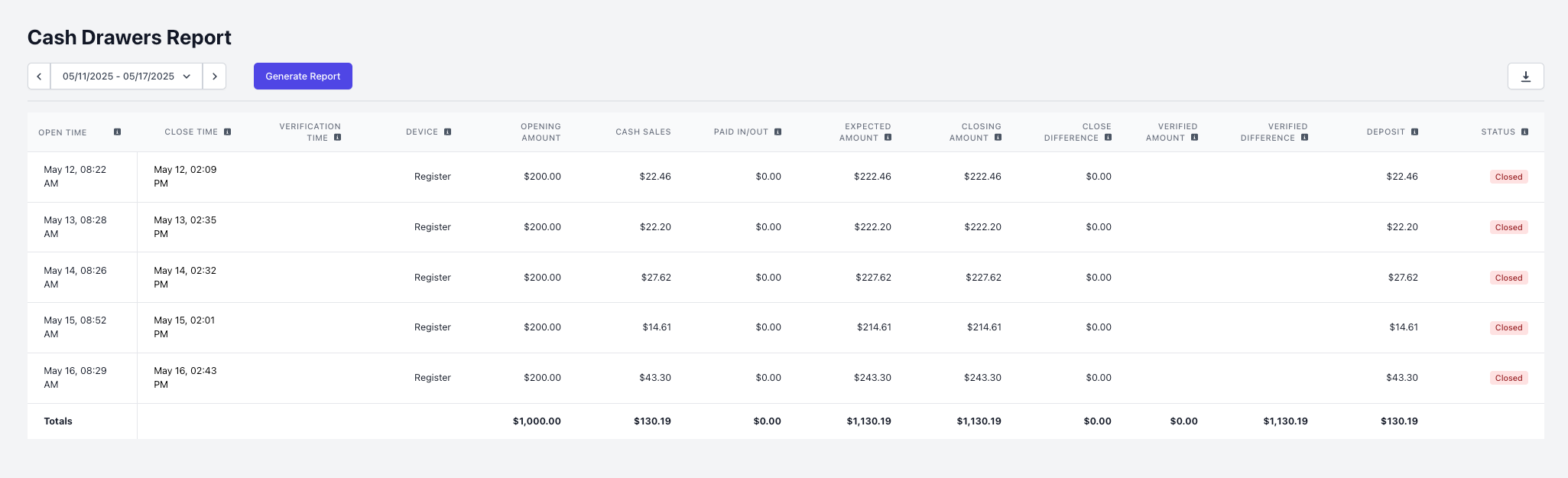Open date range 05/11/2025 - 05/17/2025 dropdown
The width and height of the screenshot is (1568, 478).
[127, 76]
